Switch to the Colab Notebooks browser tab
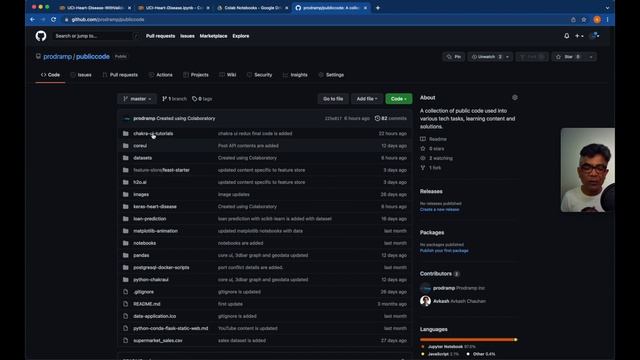The width and height of the screenshot is (640, 360). coord(252,8)
